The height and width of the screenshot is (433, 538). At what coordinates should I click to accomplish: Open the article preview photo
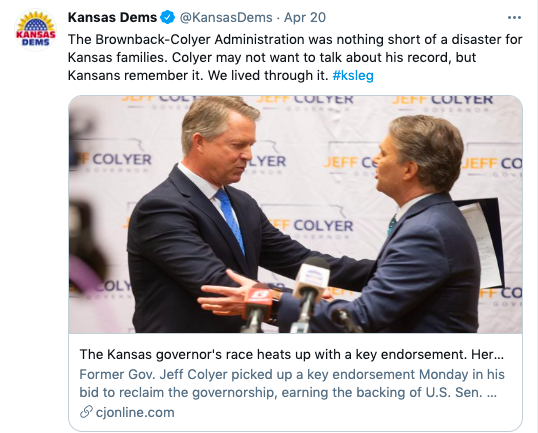click(x=295, y=214)
